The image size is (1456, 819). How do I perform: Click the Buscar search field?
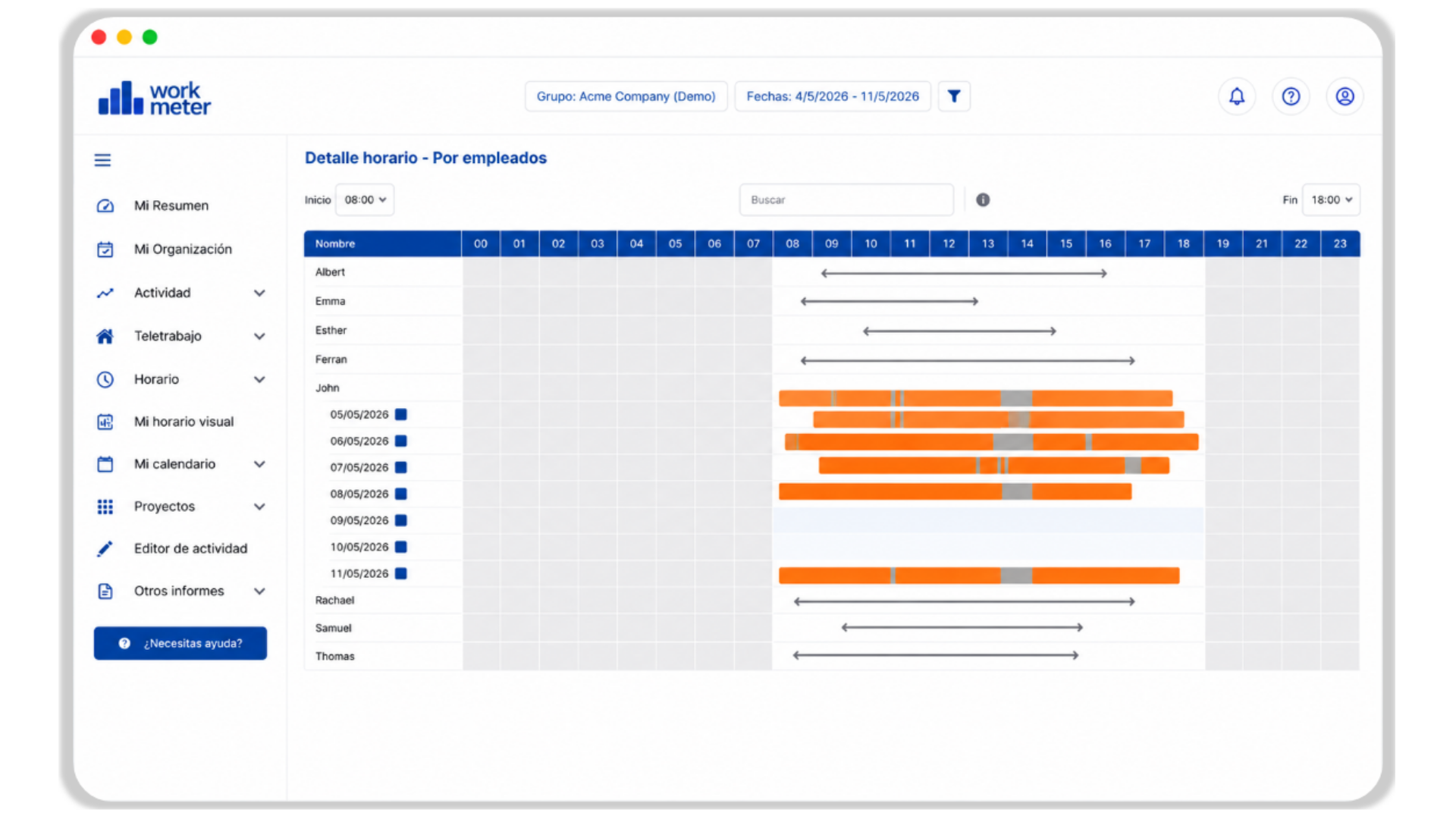[846, 199]
